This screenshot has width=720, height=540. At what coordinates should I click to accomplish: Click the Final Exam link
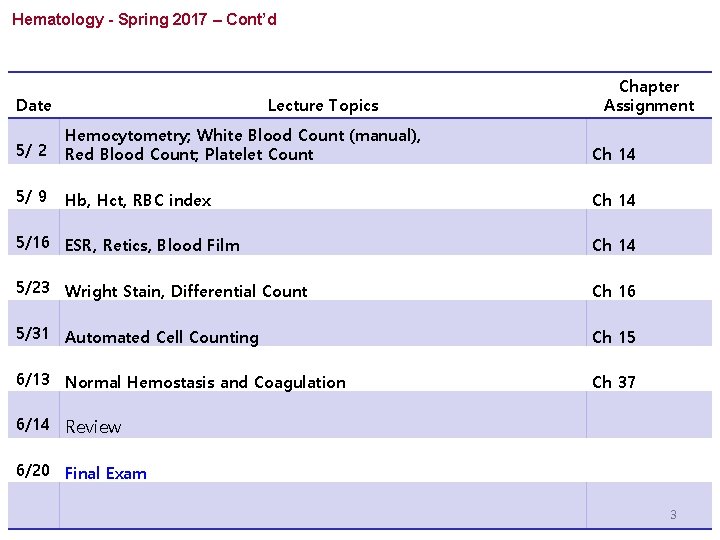point(106,473)
